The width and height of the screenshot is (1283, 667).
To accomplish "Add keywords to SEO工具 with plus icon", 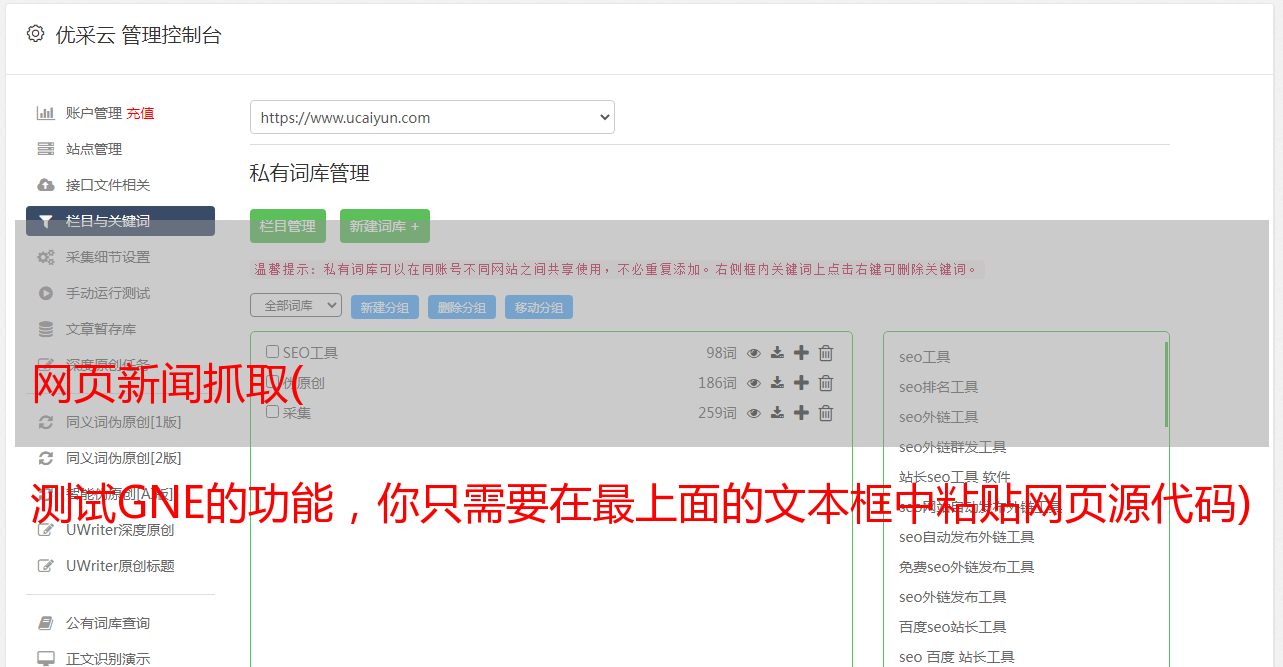I will (801, 353).
